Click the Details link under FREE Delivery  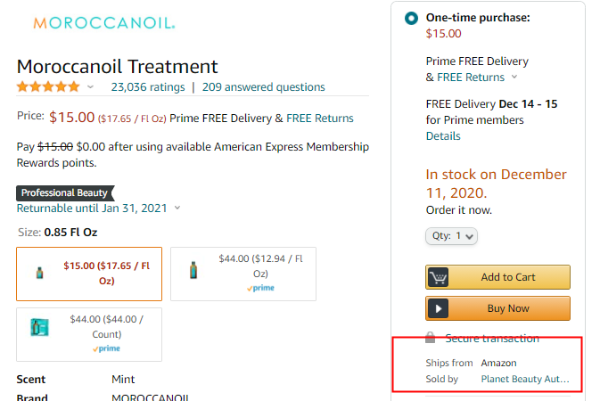[443, 136]
